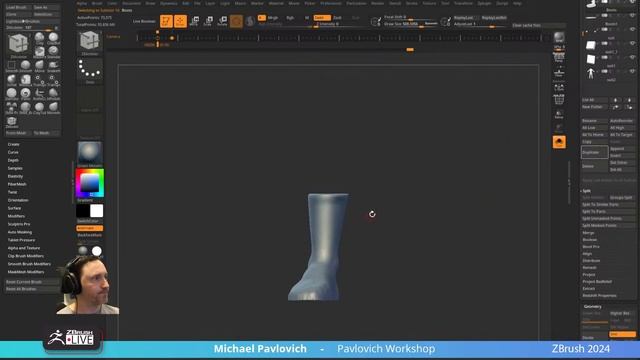
Task: Click the BPR render button on right shelf
Action: coord(559,38)
